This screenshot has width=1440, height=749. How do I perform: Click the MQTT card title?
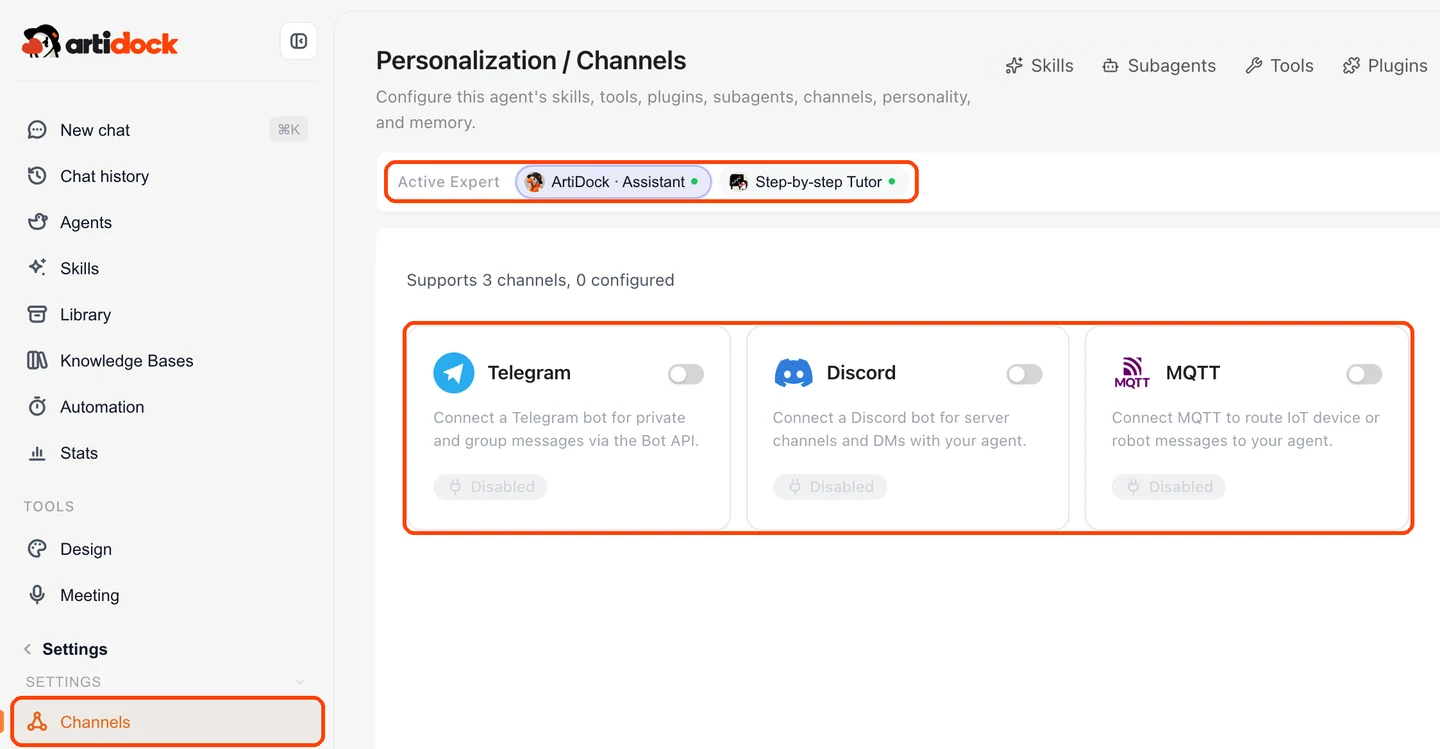[1193, 373]
